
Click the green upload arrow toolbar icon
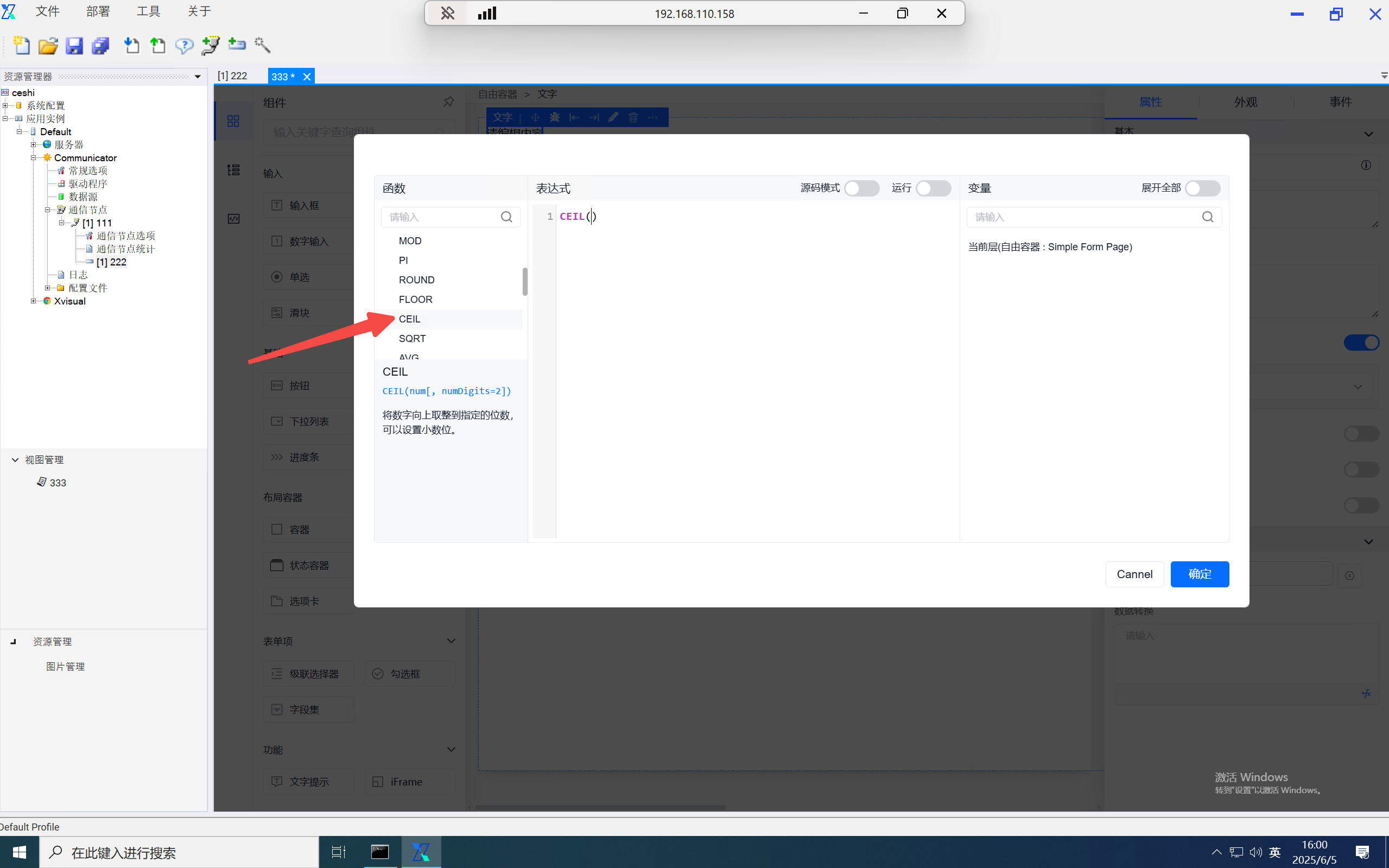(157, 46)
